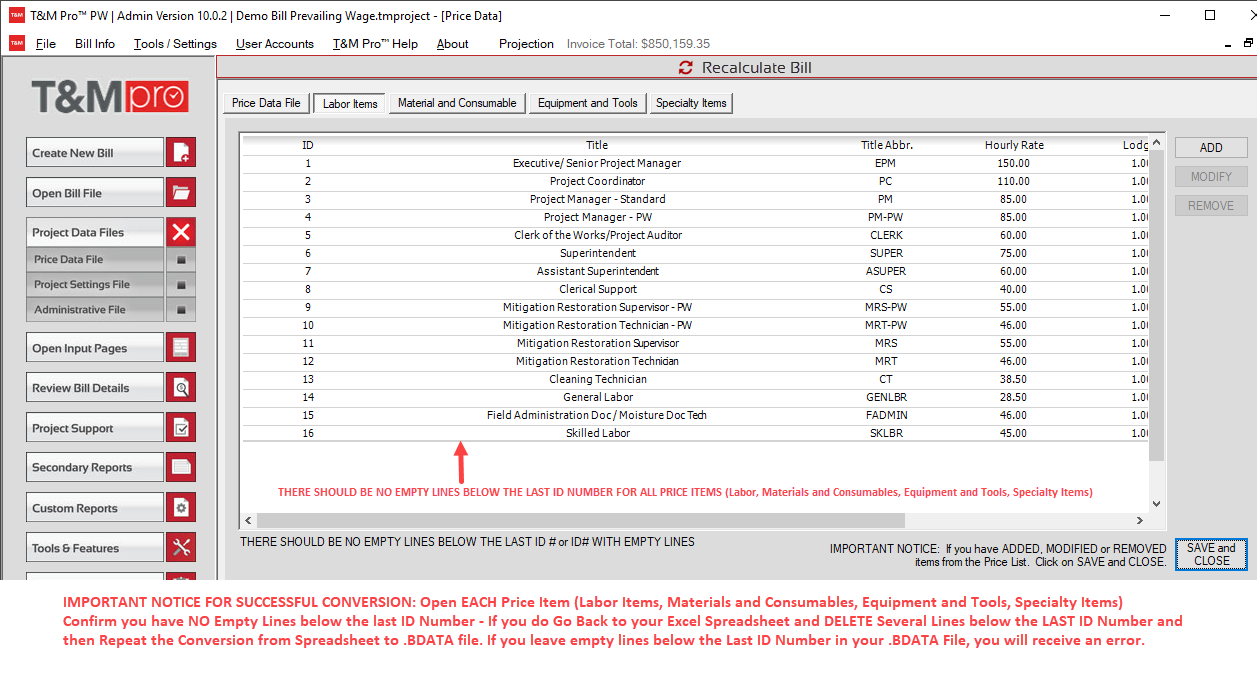Click the red X icon beside Project Data Files

pos(181,232)
